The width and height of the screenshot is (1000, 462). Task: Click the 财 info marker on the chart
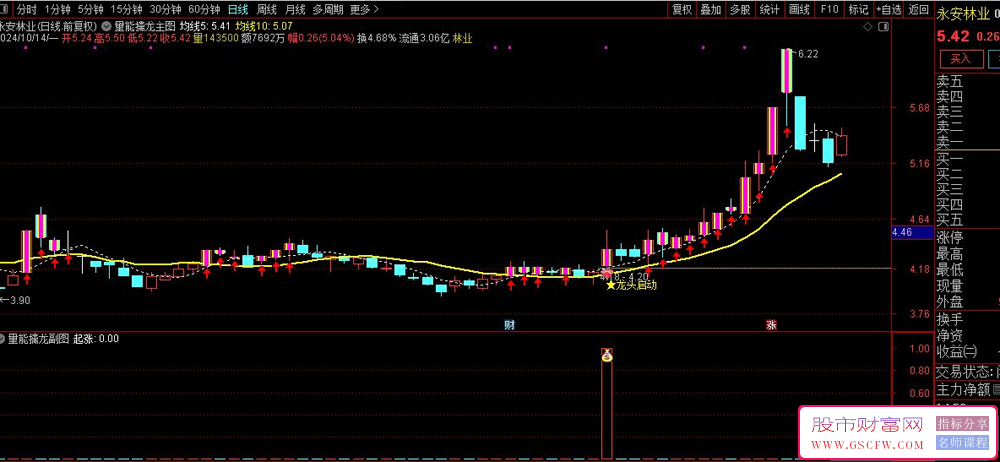coord(509,325)
